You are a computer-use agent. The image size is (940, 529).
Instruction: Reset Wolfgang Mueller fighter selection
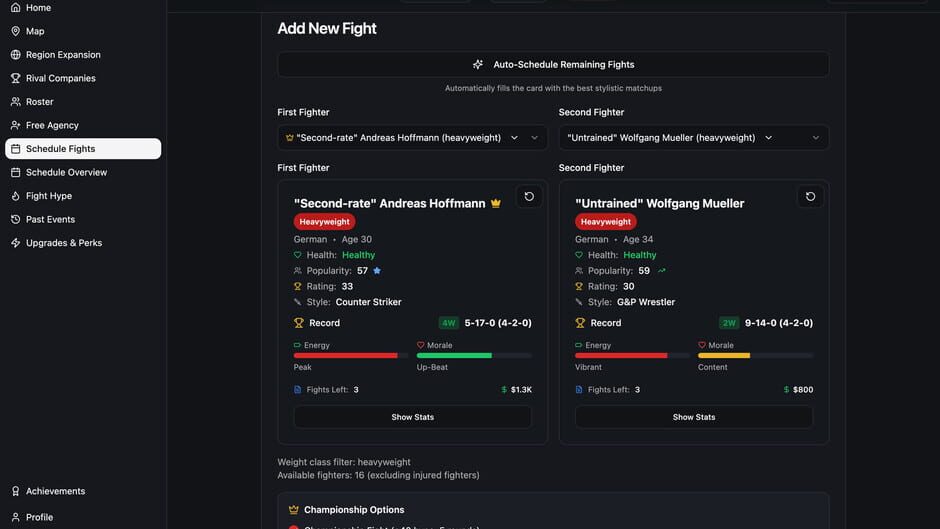point(810,197)
